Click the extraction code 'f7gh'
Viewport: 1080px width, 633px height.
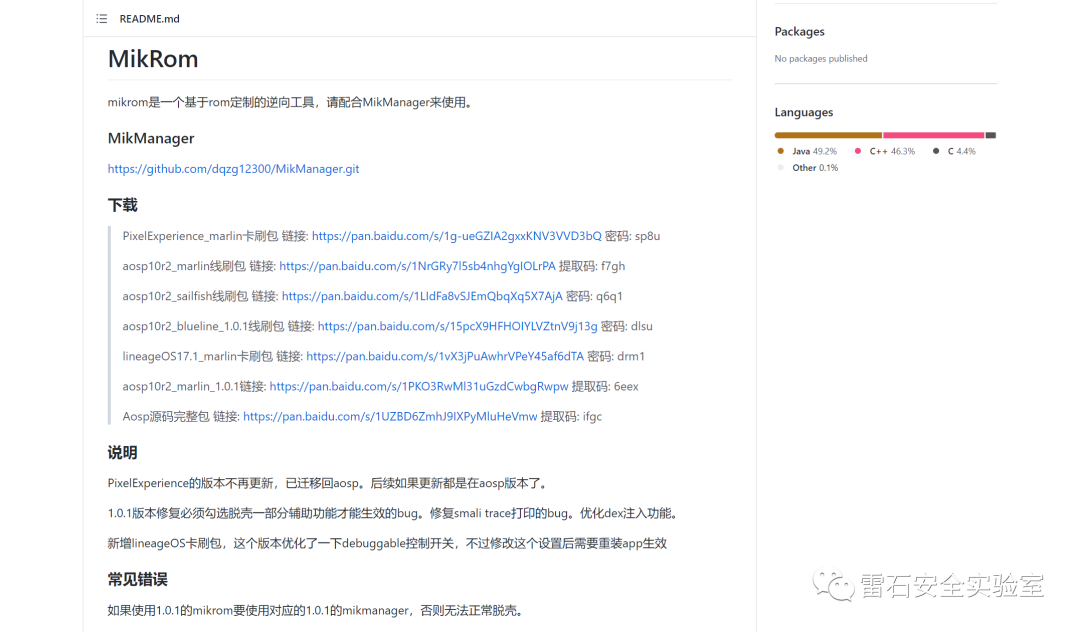pos(613,266)
